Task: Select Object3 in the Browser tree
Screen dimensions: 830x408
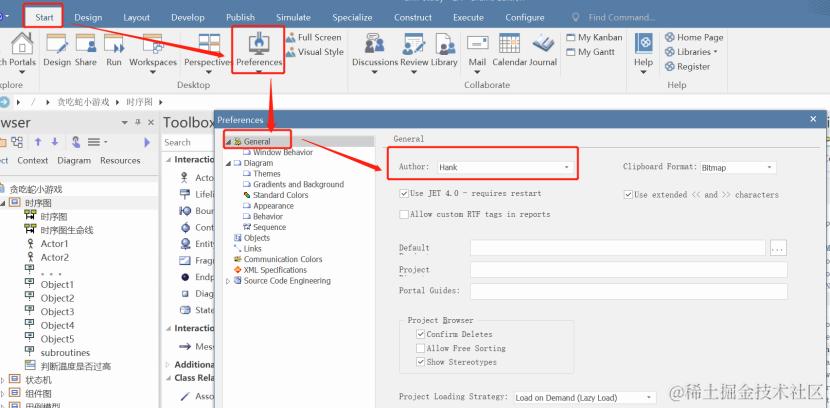Action: pyautogui.click(x=57, y=312)
